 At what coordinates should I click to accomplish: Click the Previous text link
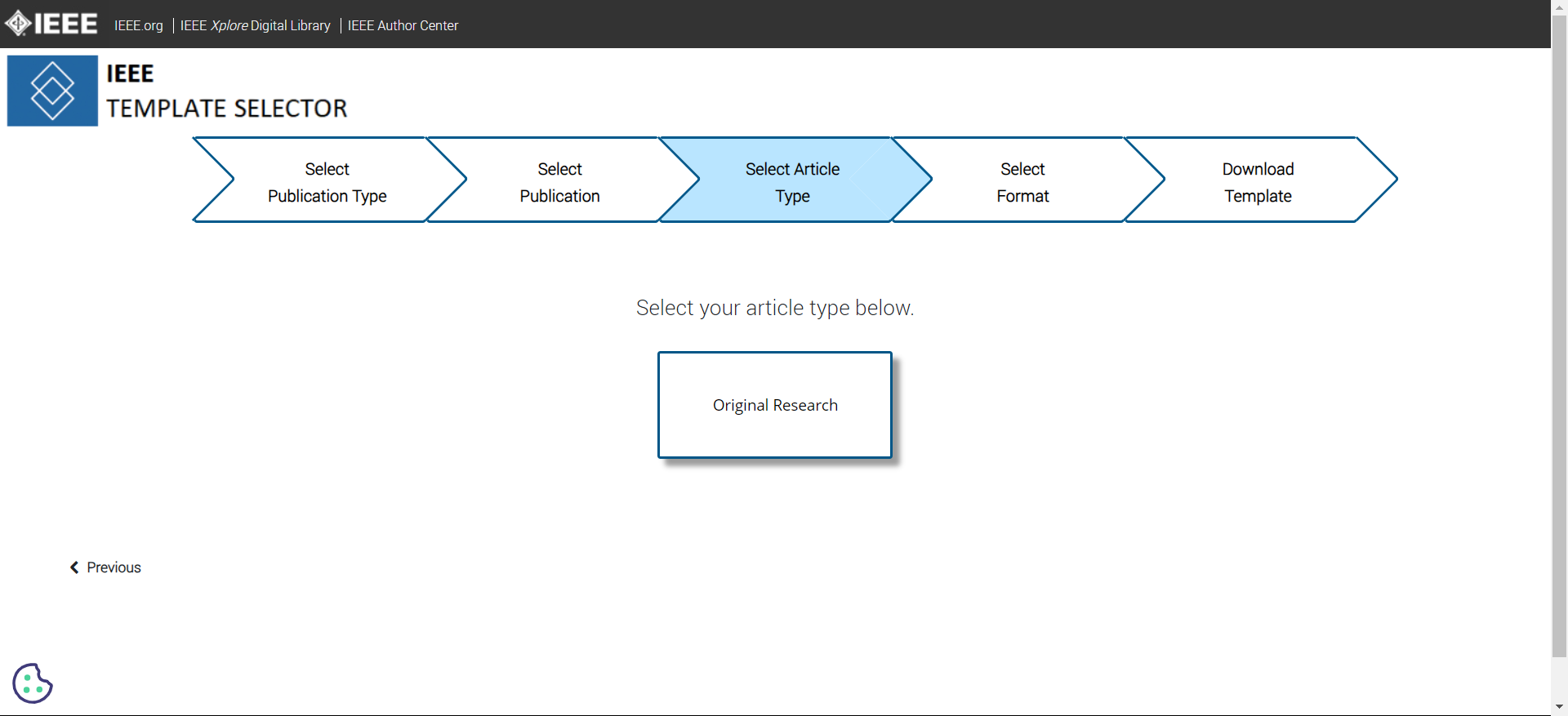click(x=114, y=567)
